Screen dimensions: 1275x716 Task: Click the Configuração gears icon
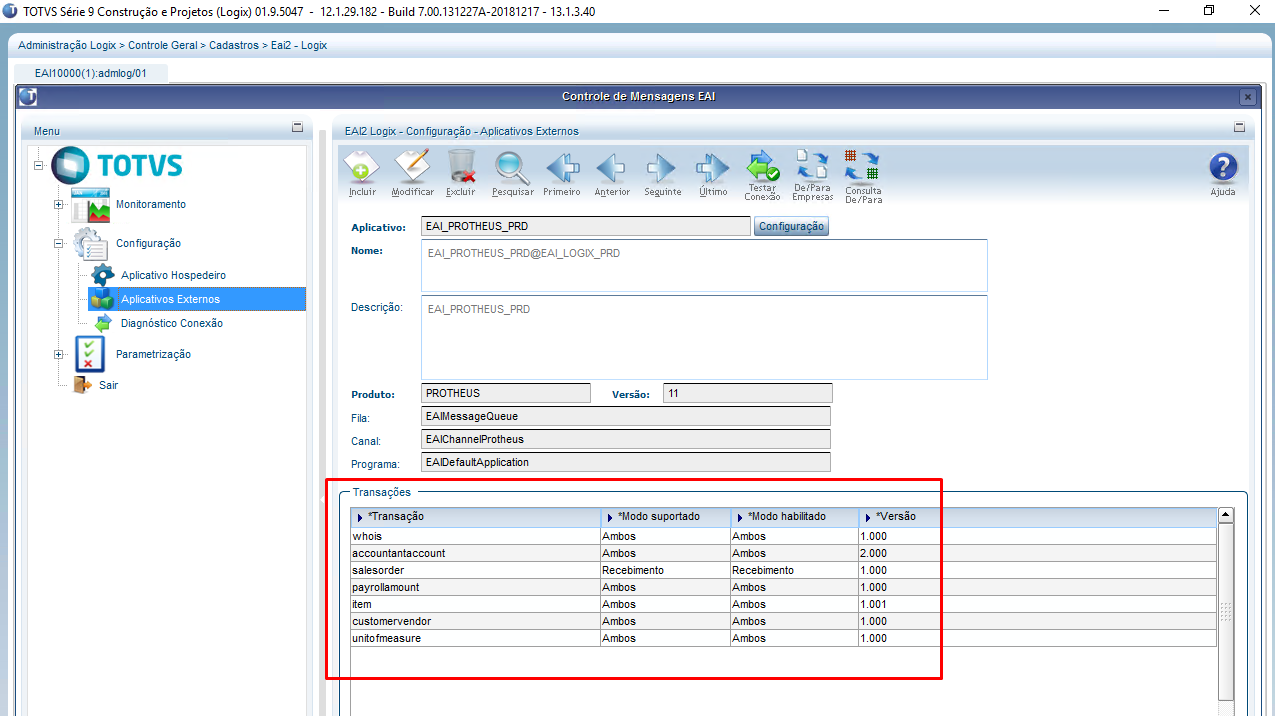[x=90, y=243]
